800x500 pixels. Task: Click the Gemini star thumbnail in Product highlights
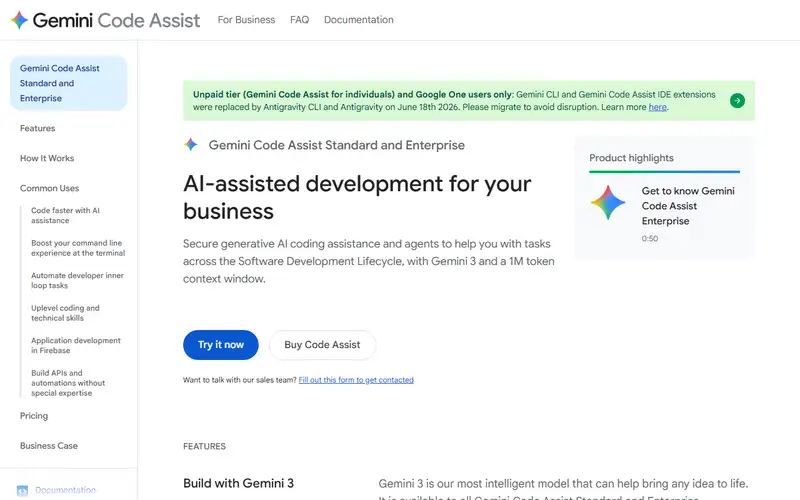(608, 203)
